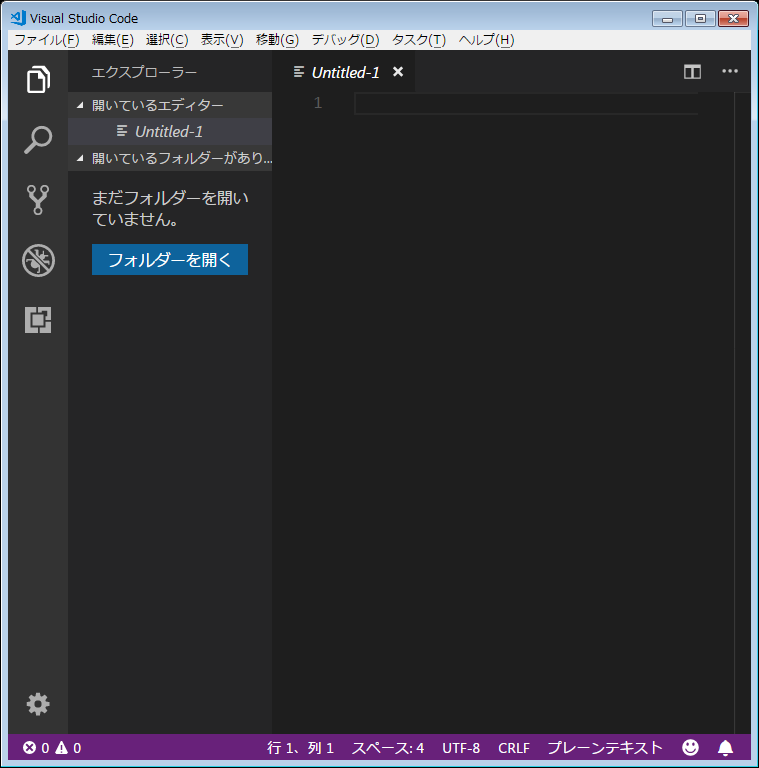Maximize the Visual Studio Code window
This screenshot has height=768, width=759.
coord(700,19)
